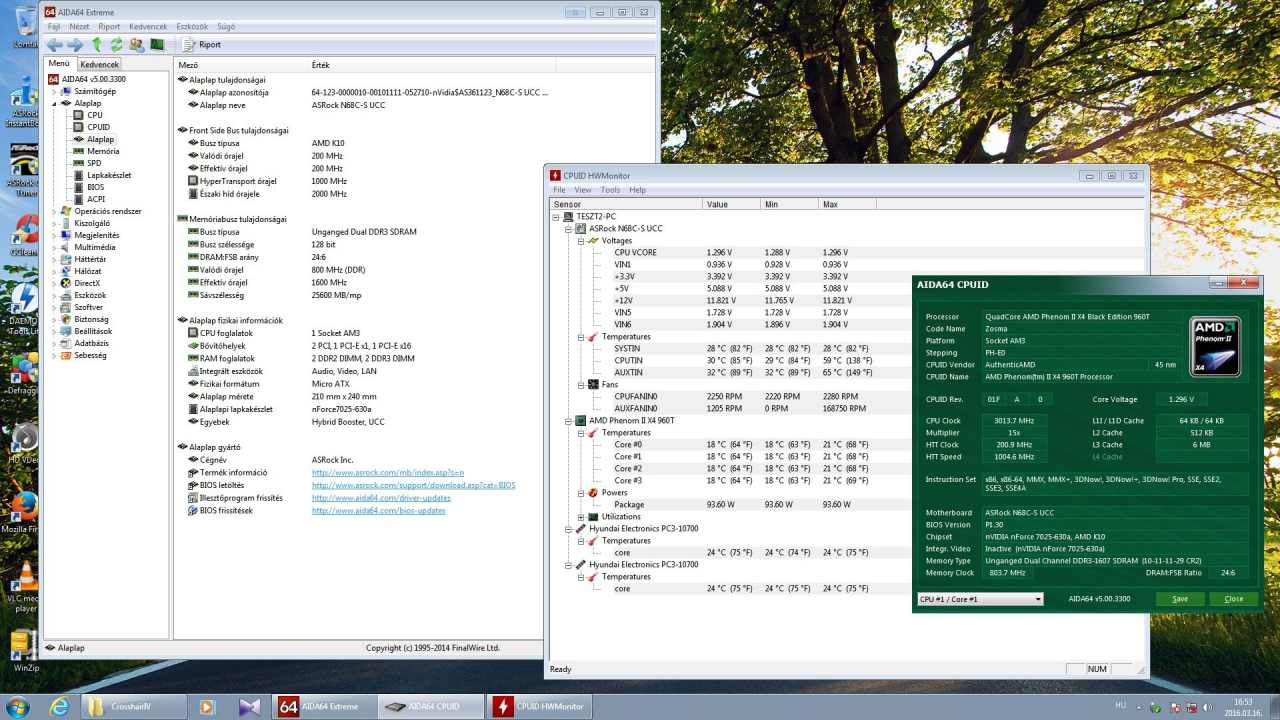Open View menu in HWMonitor
Screen dimensions: 1280x720
pyautogui.click(x=582, y=190)
